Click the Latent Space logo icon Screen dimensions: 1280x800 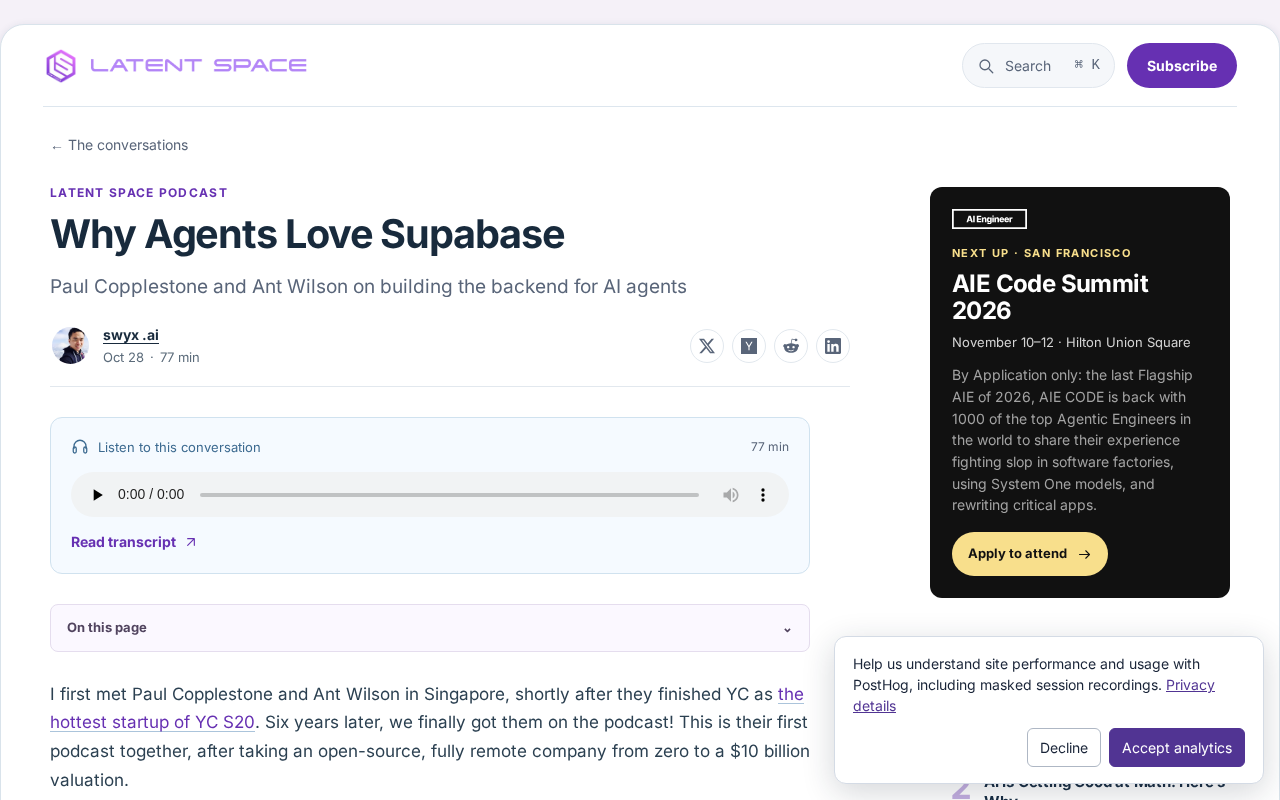pyautogui.click(x=61, y=66)
